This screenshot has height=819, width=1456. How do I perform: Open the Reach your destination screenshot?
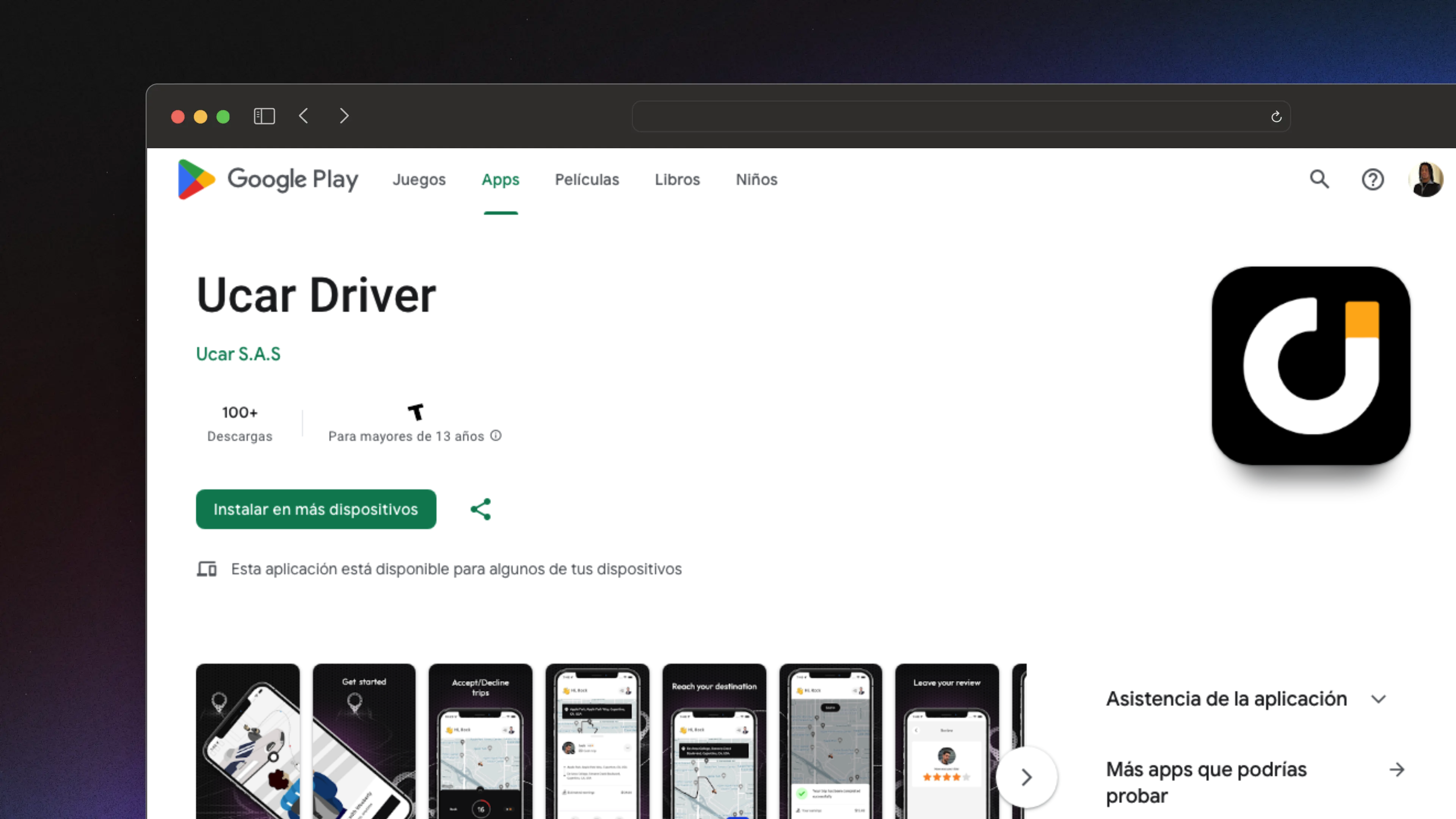(714, 741)
